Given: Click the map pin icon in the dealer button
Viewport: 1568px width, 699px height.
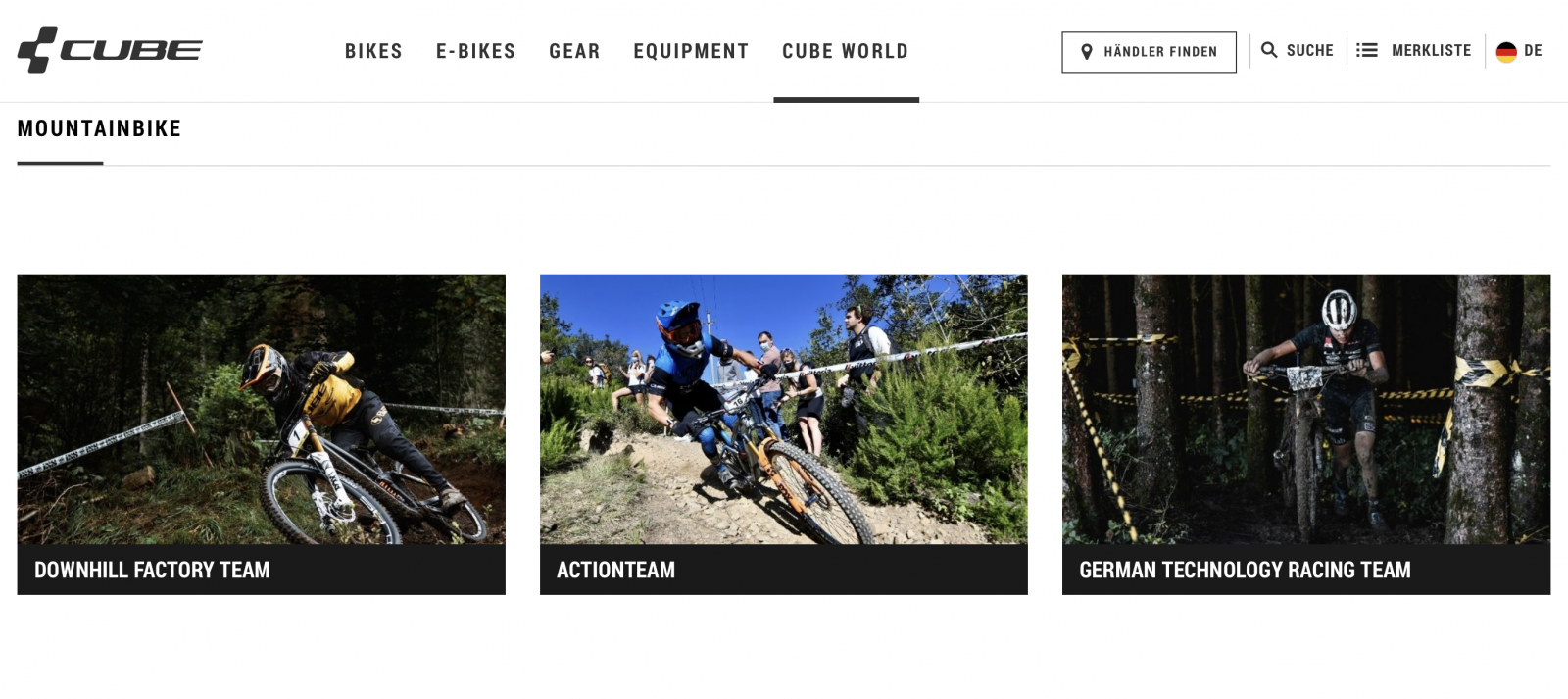Looking at the screenshot, I should [1086, 52].
